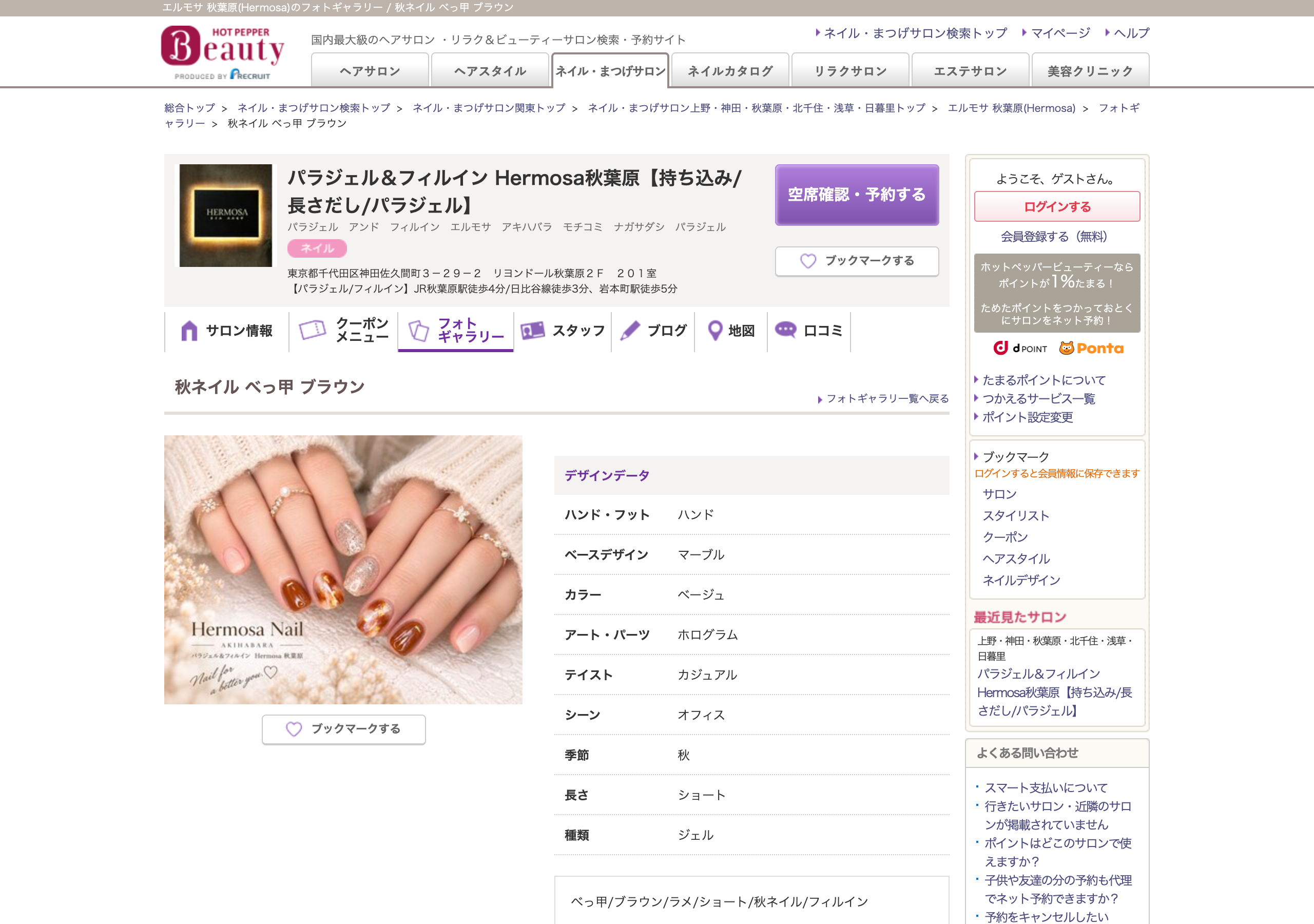Screen dimensions: 1314x924
Task: Open the ポイント設定変更 link
Action: 1027,417
